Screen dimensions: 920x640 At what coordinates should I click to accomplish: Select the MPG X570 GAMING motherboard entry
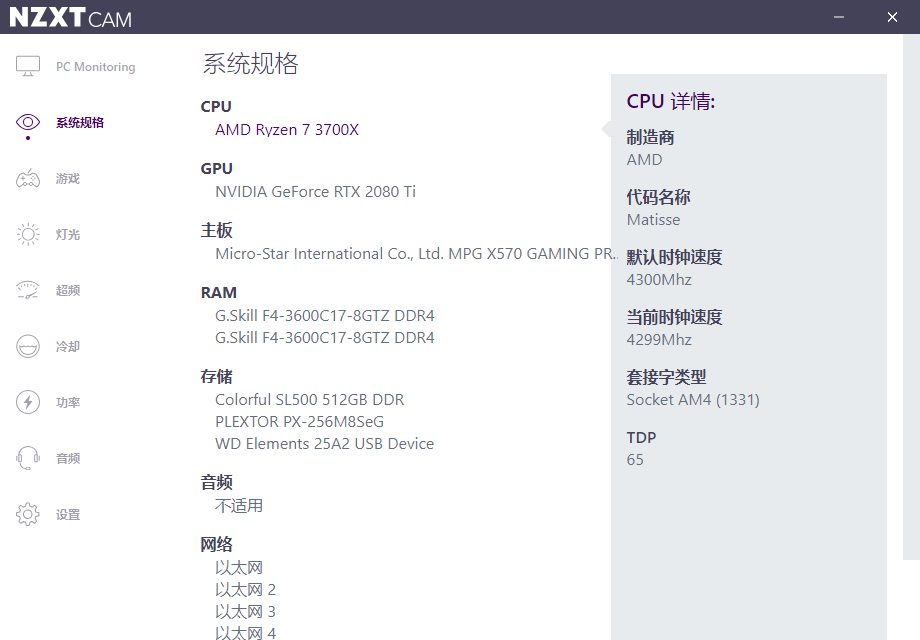pos(412,254)
